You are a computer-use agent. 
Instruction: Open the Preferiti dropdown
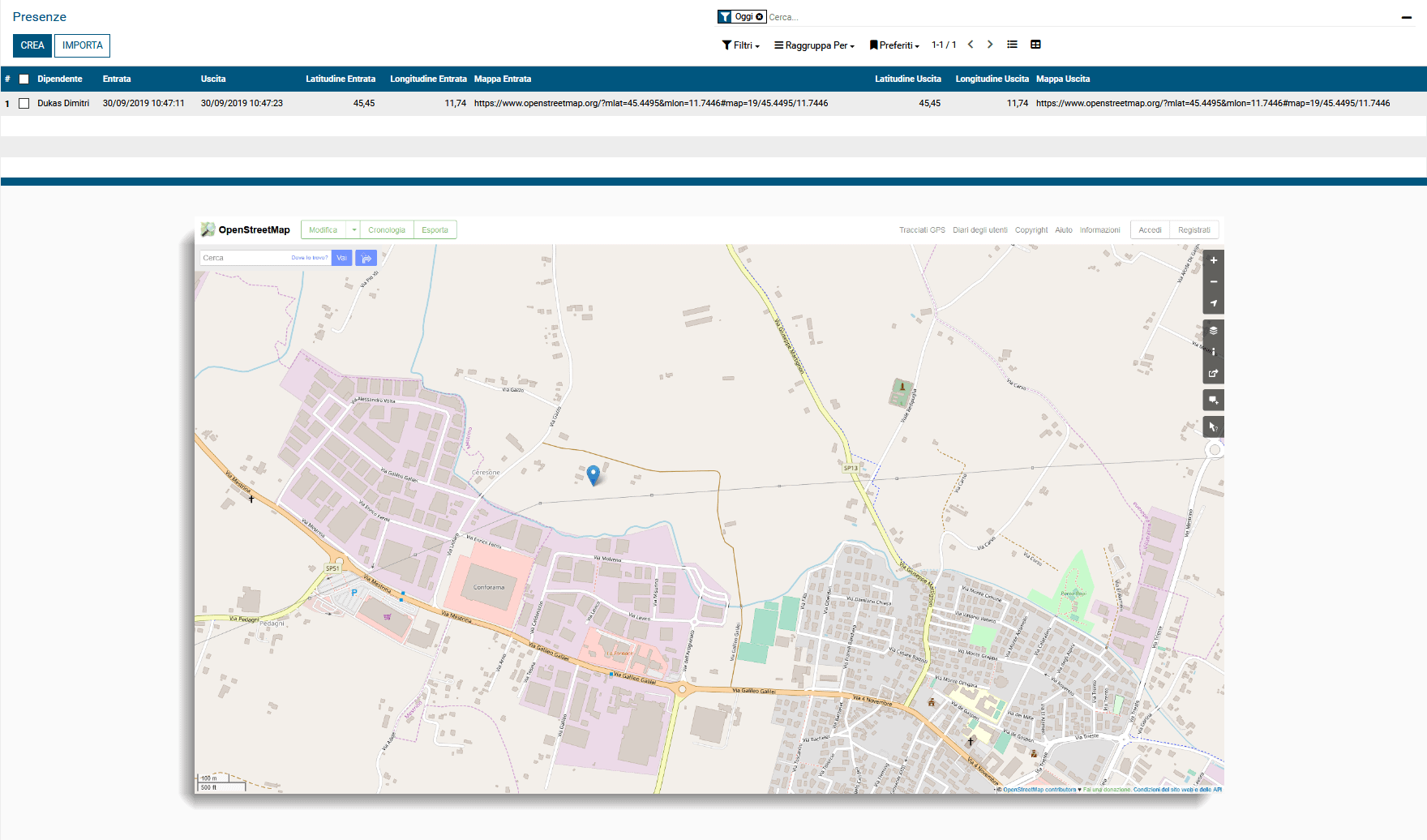pyautogui.click(x=894, y=45)
